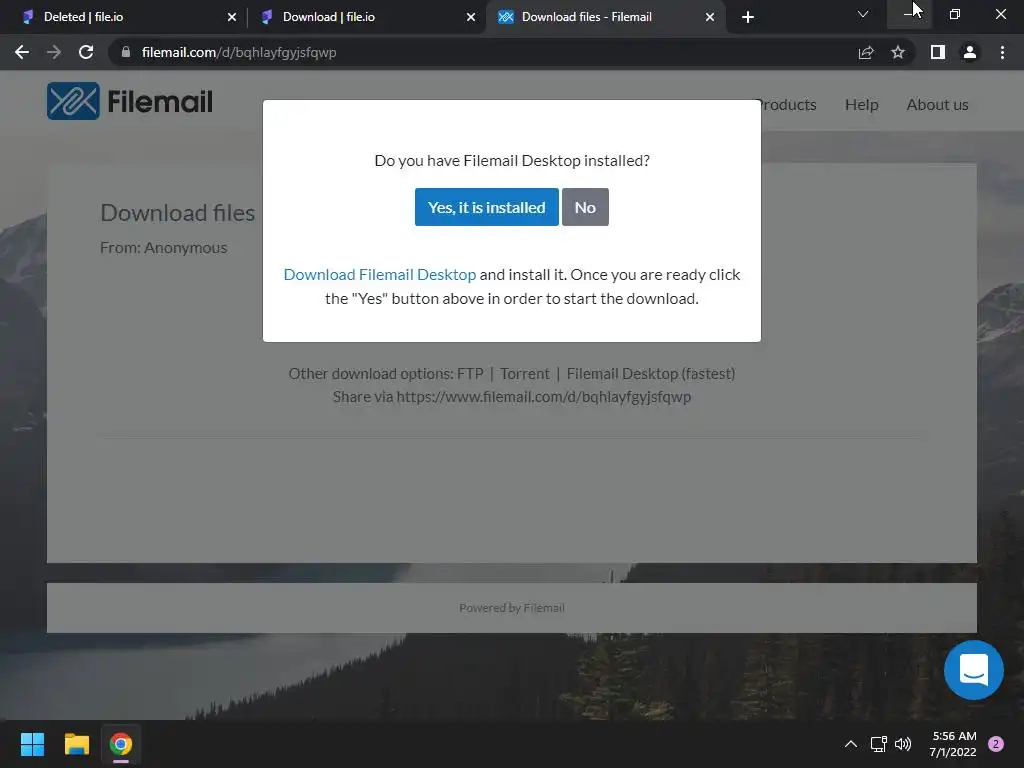Viewport: 1024px width, 768px height.
Task: Open notification center badge
Action: [996, 744]
